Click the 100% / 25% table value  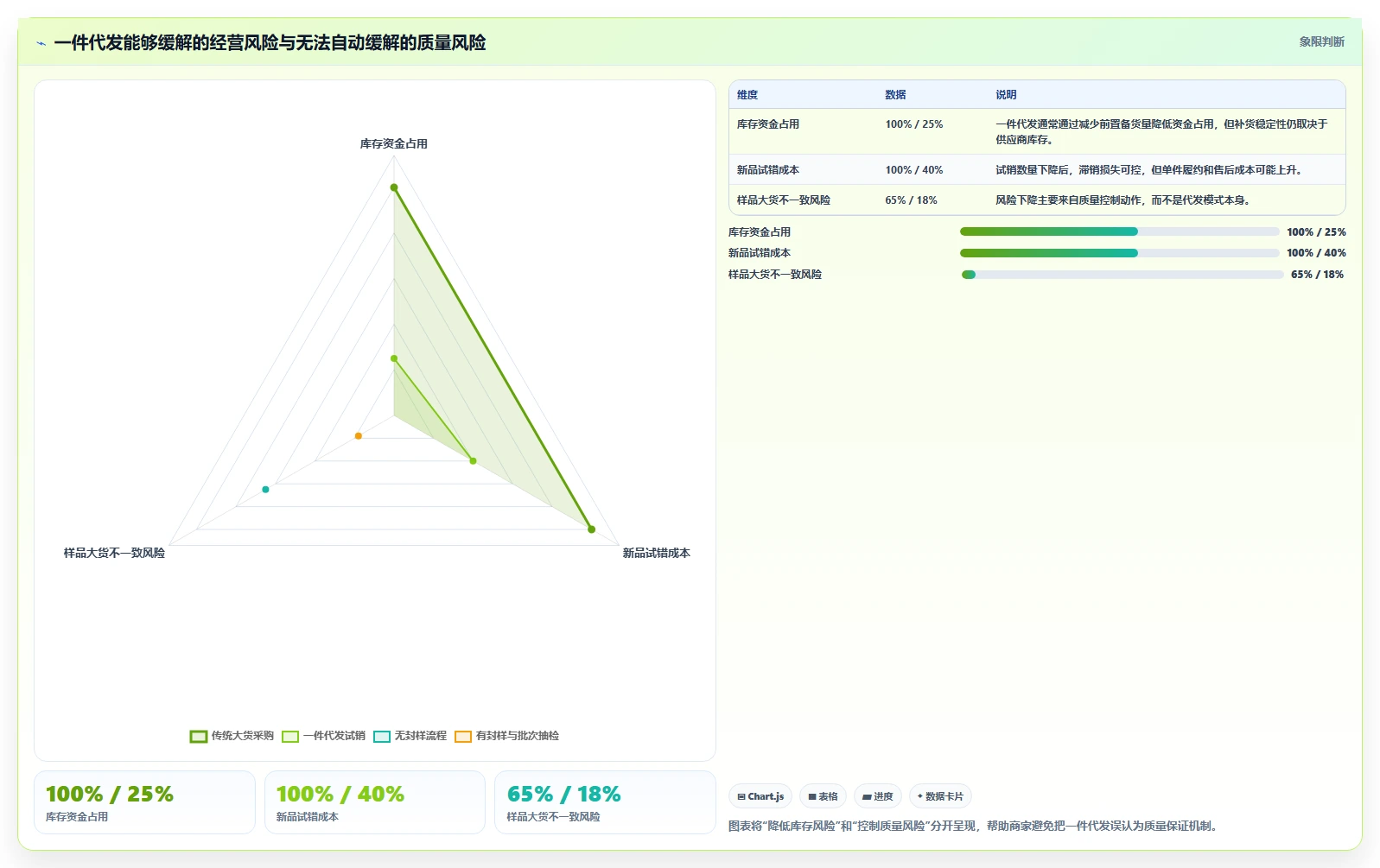(913, 124)
